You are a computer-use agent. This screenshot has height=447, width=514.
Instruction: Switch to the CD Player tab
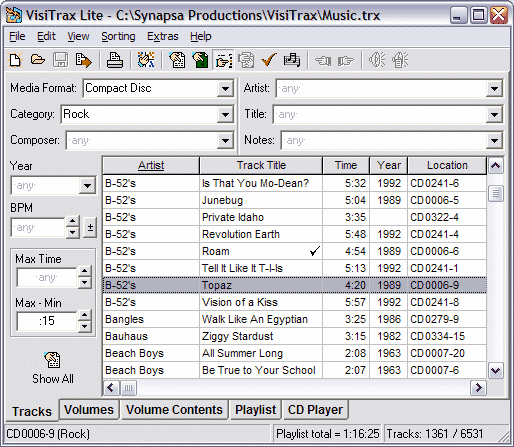point(315,410)
